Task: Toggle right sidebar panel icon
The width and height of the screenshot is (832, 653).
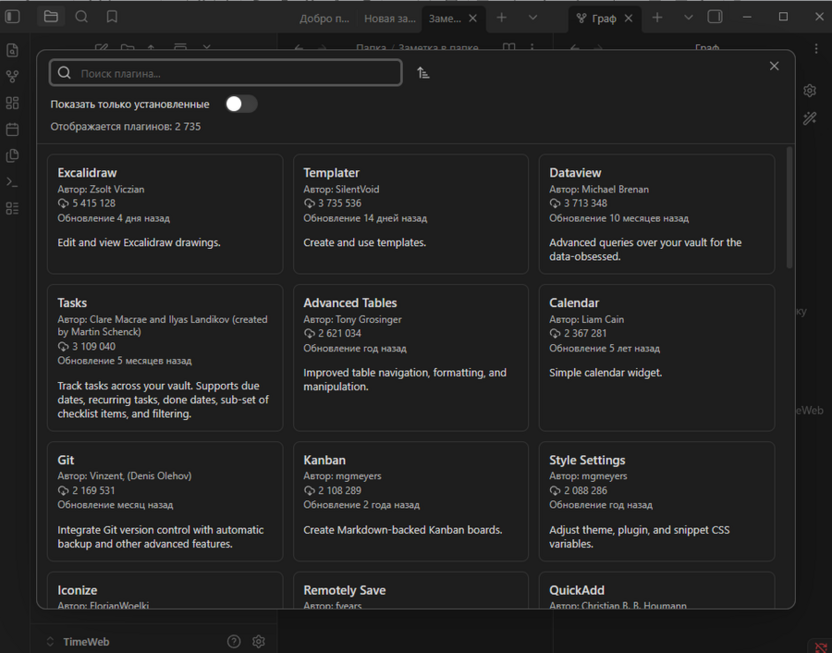Action: coord(715,17)
